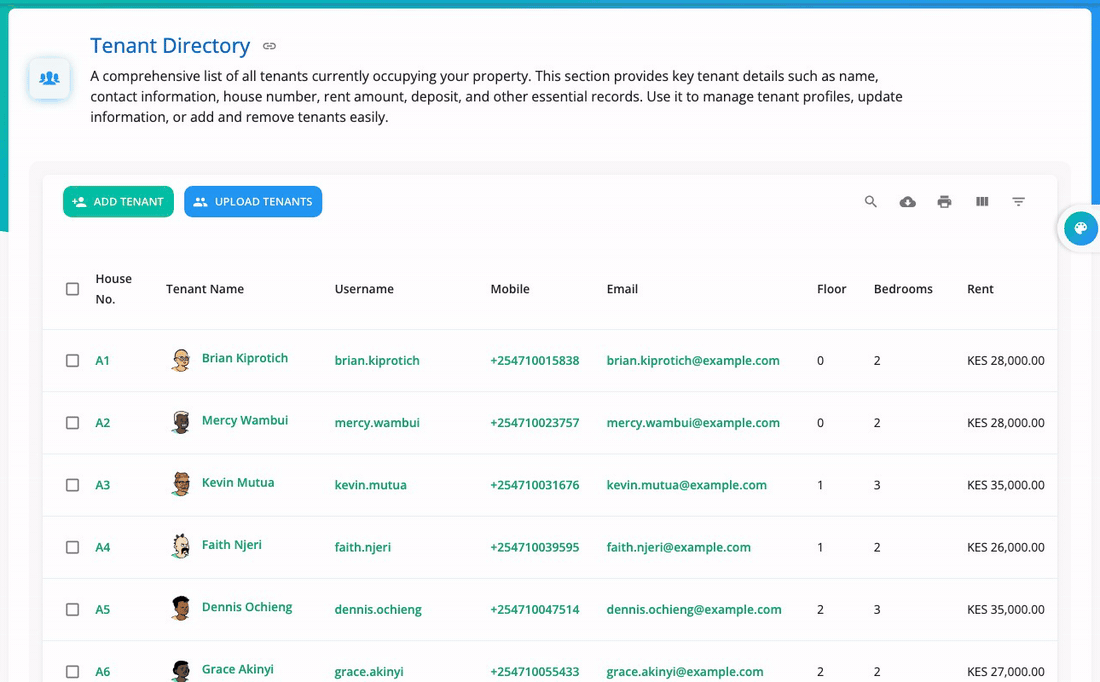
Task: Click Brian Kiprotich's avatar
Action: tap(181, 360)
